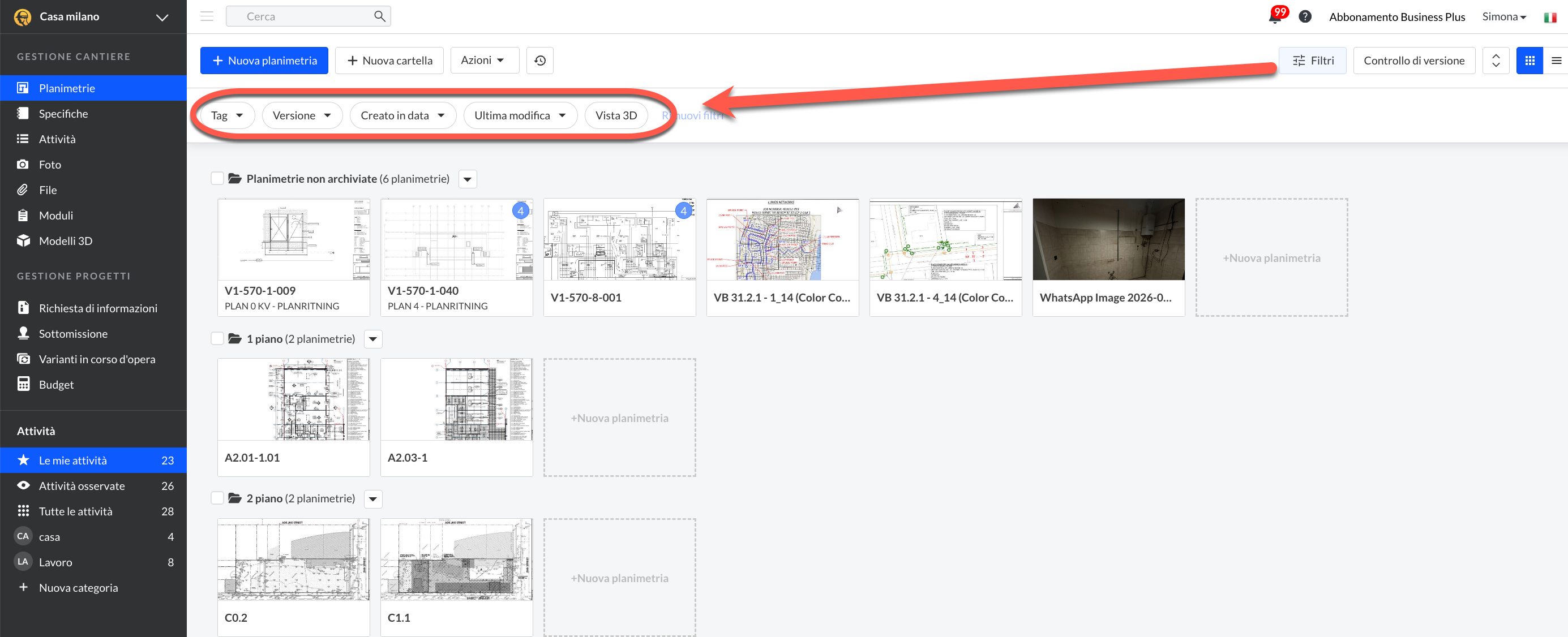Switch to list view layout
Screen dimensions: 1568x637
[1556, 60]
